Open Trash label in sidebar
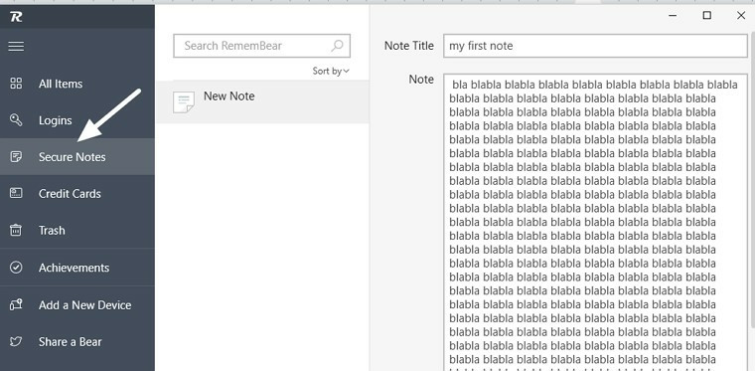Image resolution: width=755 pixels, height=371 pixels. tap(52, 230)
